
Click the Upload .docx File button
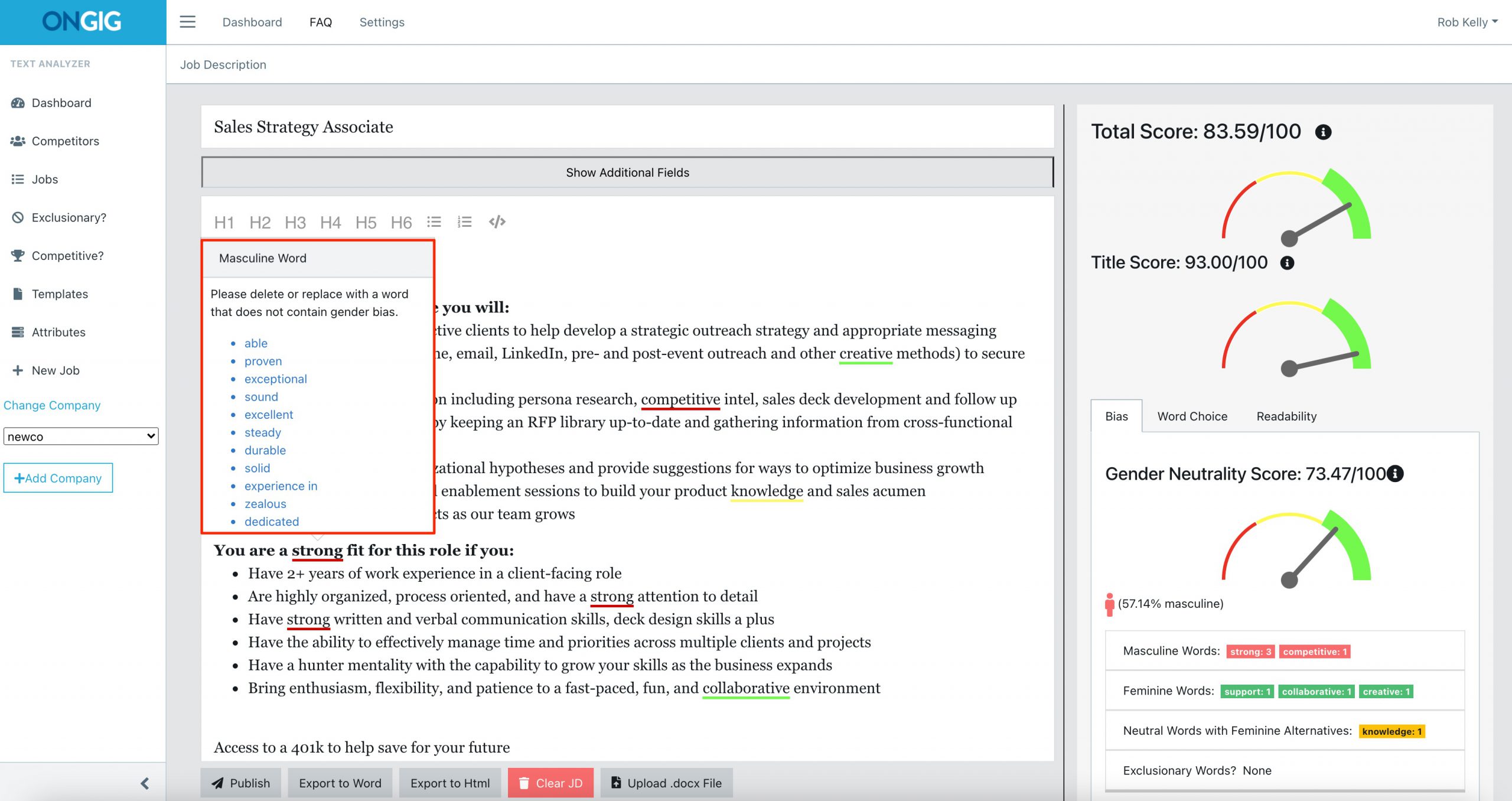click(x=666, y=783)
